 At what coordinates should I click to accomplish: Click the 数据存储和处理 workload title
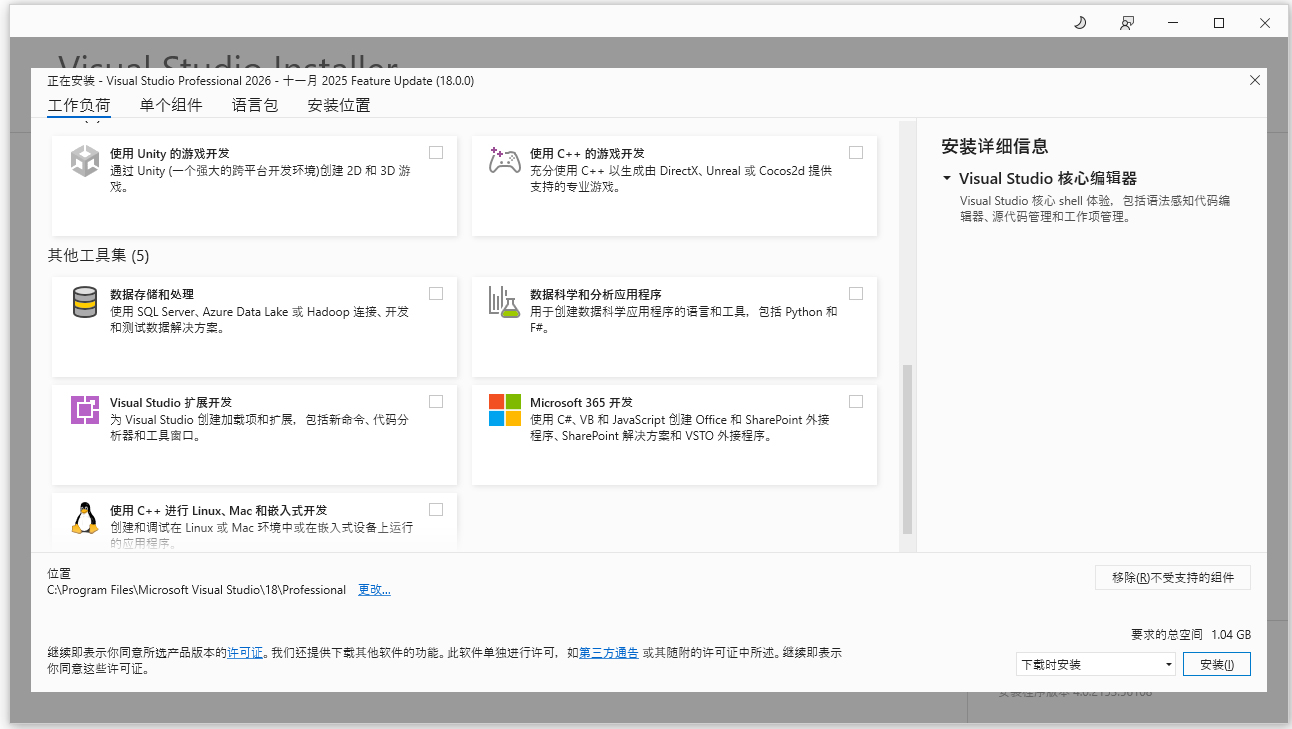click(x=152, y=295)
